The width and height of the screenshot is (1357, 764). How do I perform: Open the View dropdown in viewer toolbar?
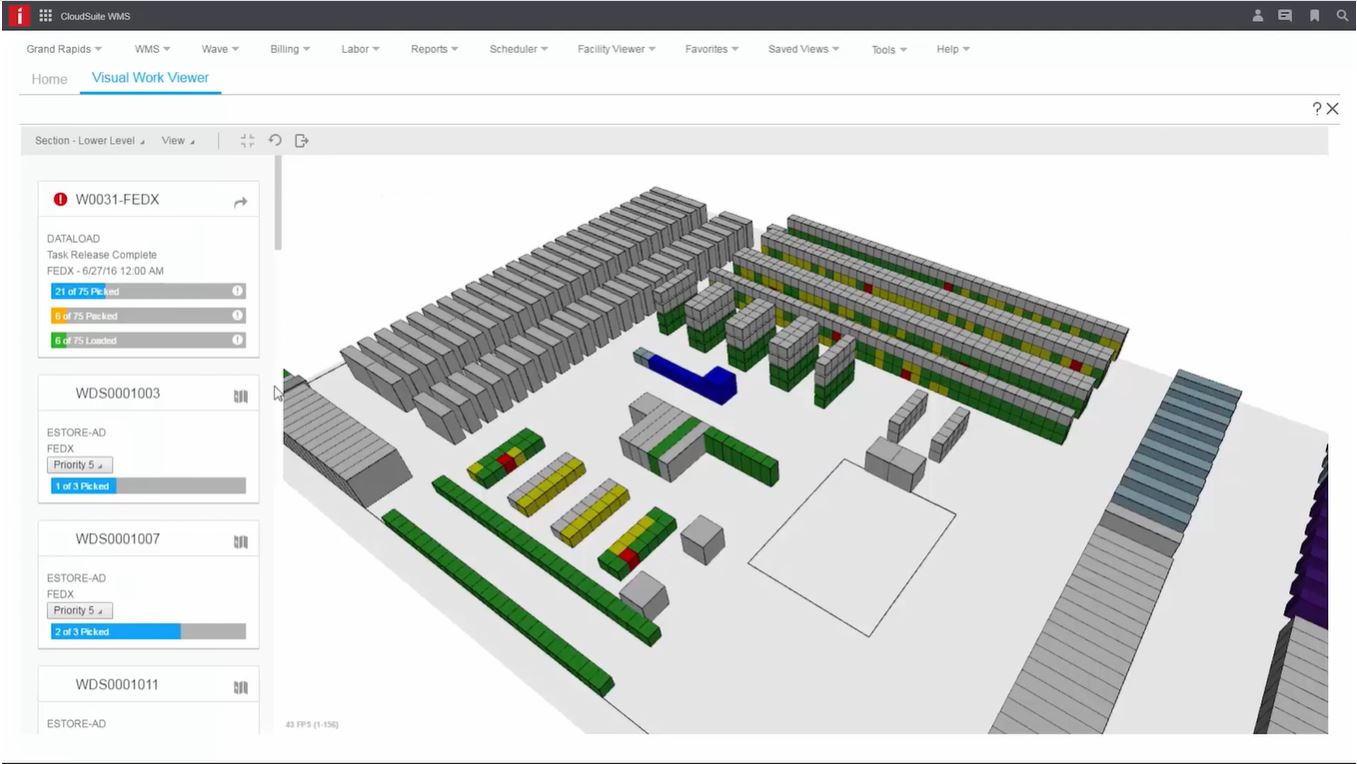[x=178, y=141]
